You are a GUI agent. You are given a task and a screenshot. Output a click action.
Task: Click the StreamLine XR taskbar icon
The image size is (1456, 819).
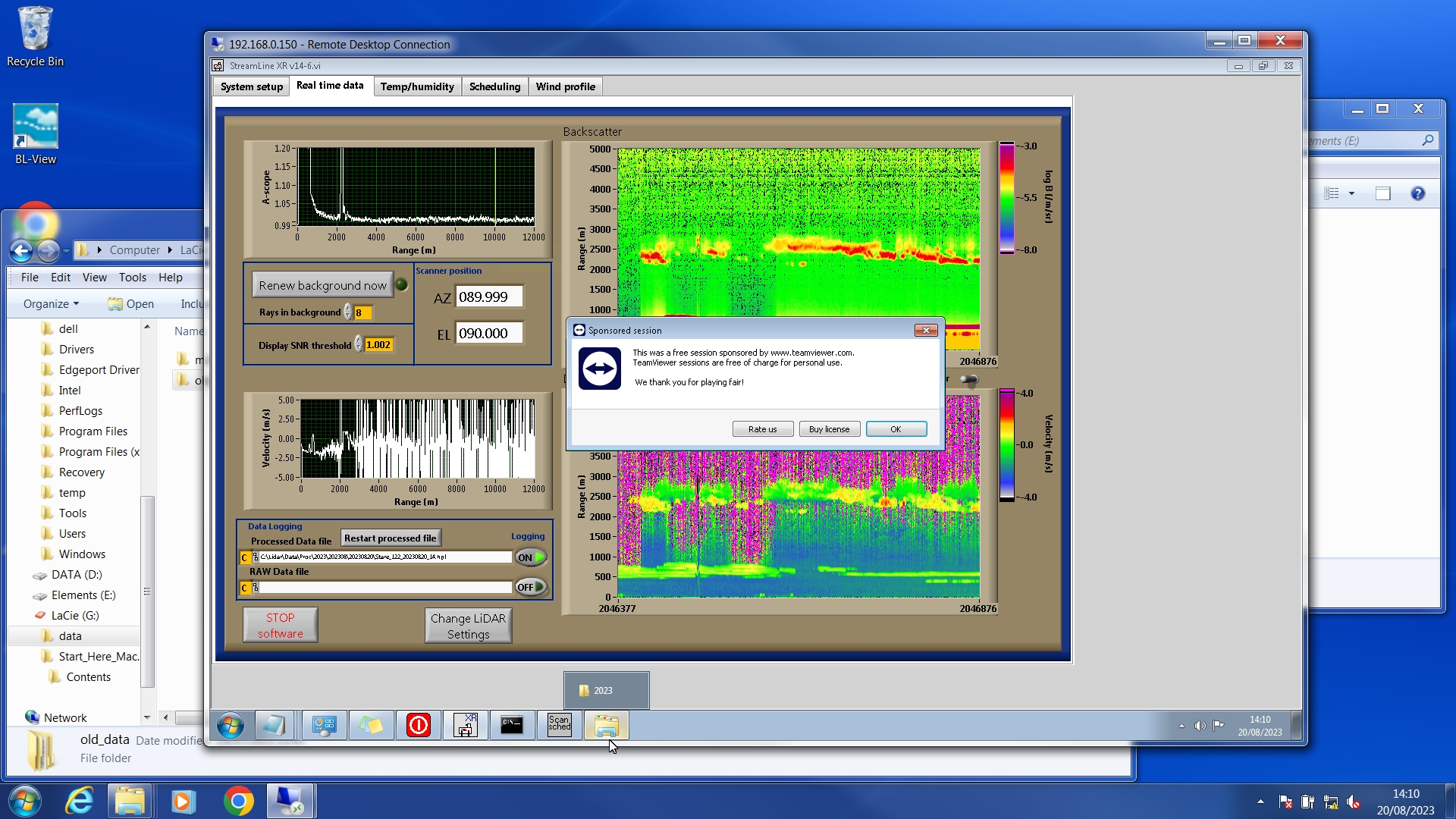465,726
